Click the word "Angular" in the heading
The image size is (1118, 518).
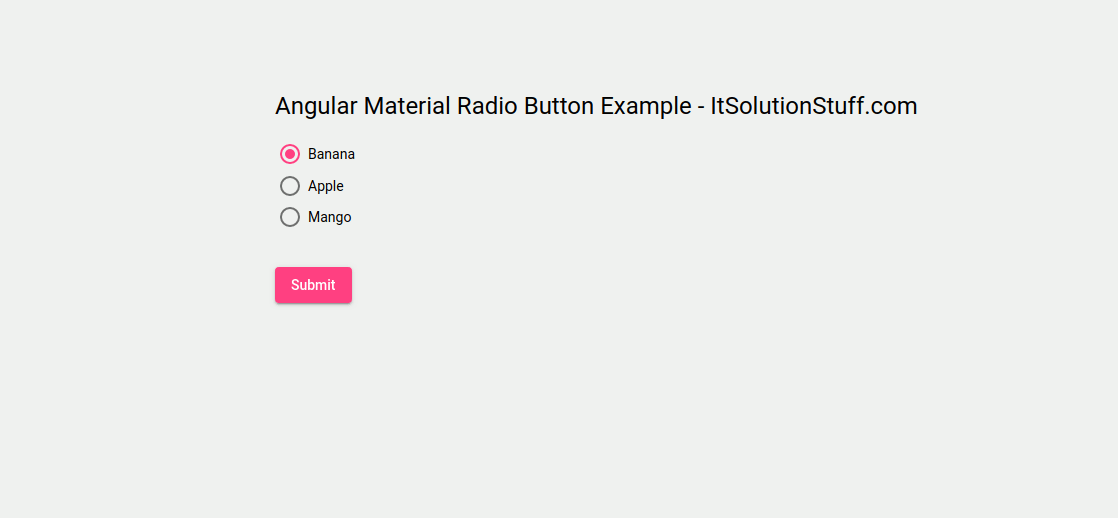click(x=316, y=106)
